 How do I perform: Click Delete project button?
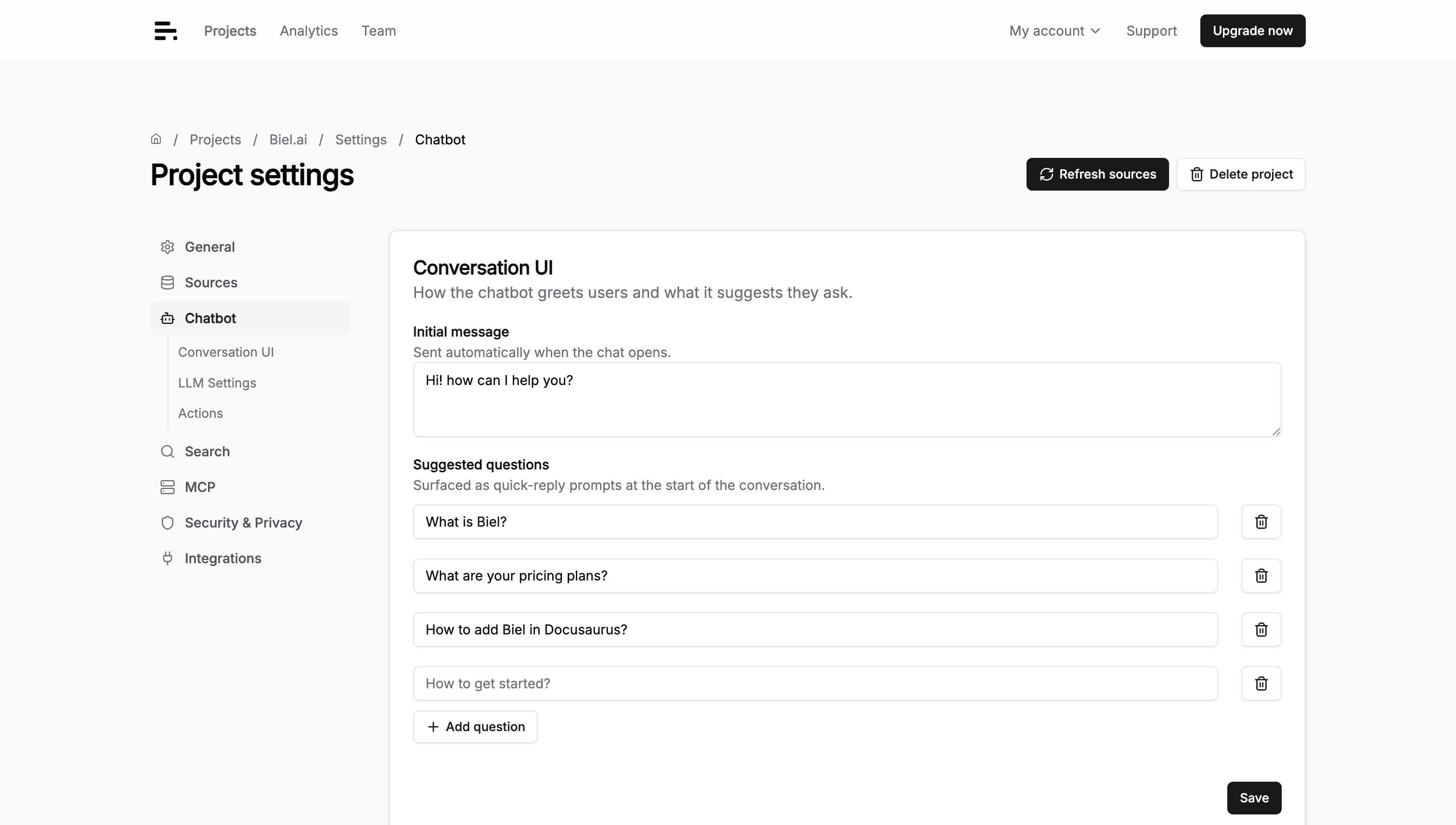click(x=1241, y=175)
